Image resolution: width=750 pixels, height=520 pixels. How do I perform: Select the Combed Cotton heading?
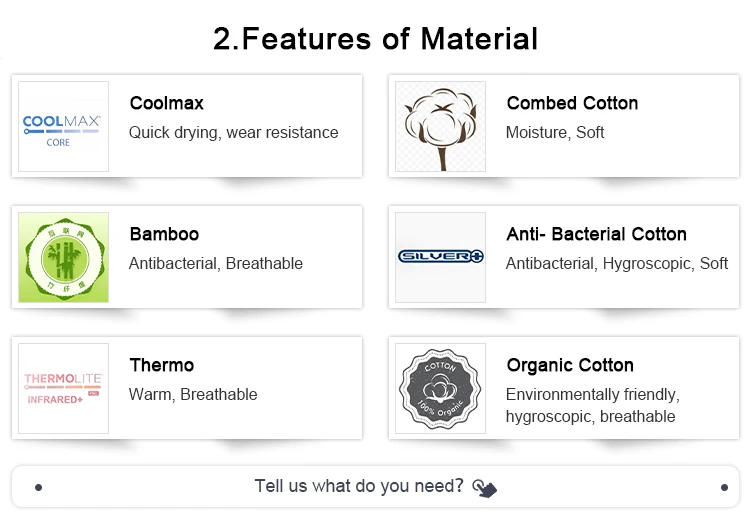[x=572, y=103]
